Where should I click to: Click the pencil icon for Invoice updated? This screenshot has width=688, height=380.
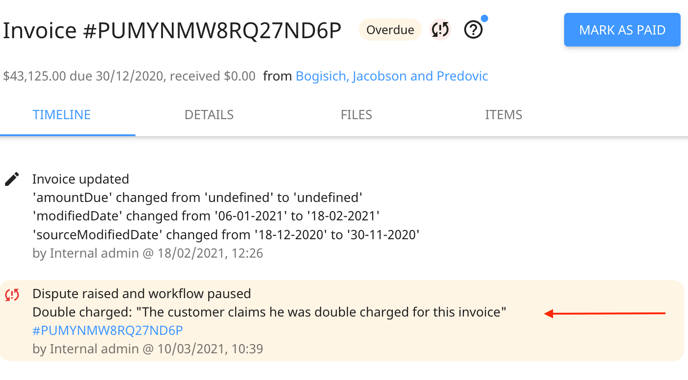12,179
